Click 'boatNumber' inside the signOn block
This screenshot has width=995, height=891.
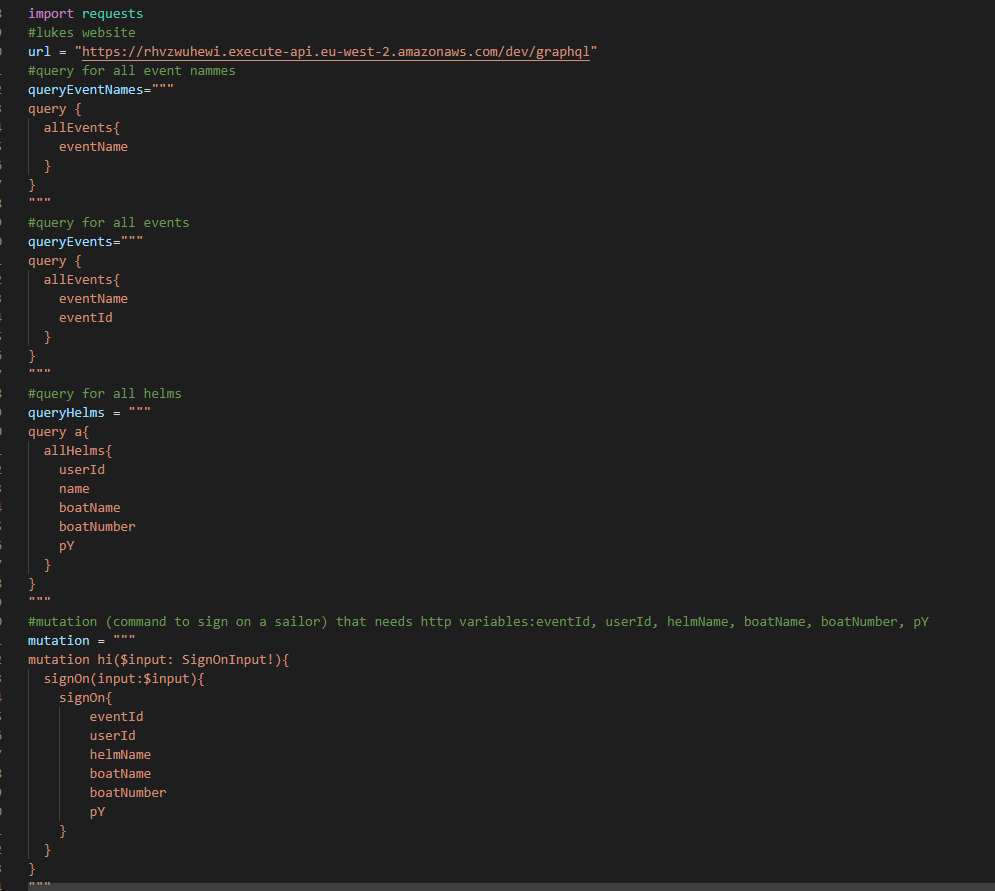pyautogui.click(x=128, y=793)
